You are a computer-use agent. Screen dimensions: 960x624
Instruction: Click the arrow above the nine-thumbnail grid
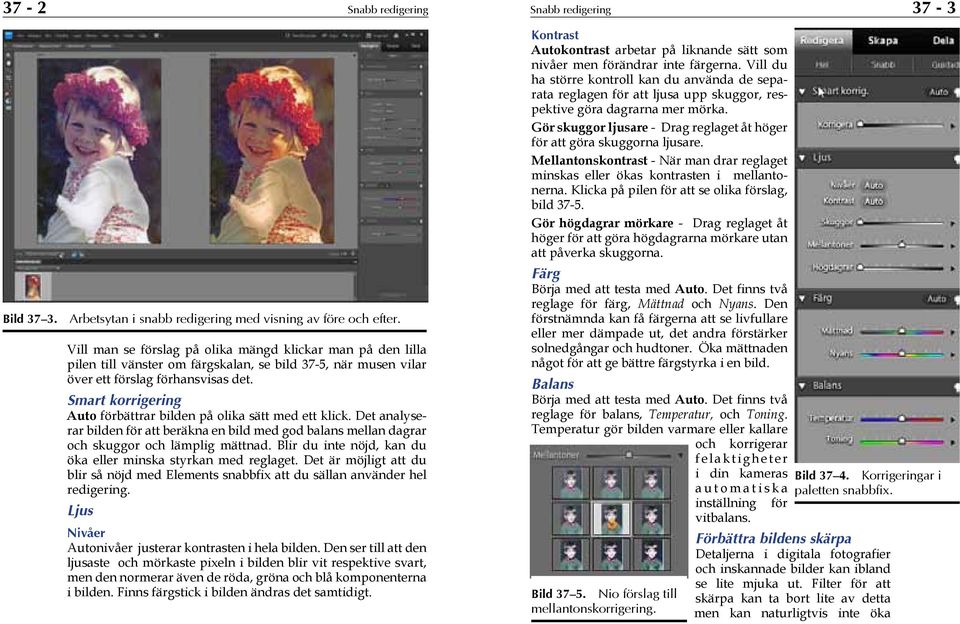pos(680,456)
